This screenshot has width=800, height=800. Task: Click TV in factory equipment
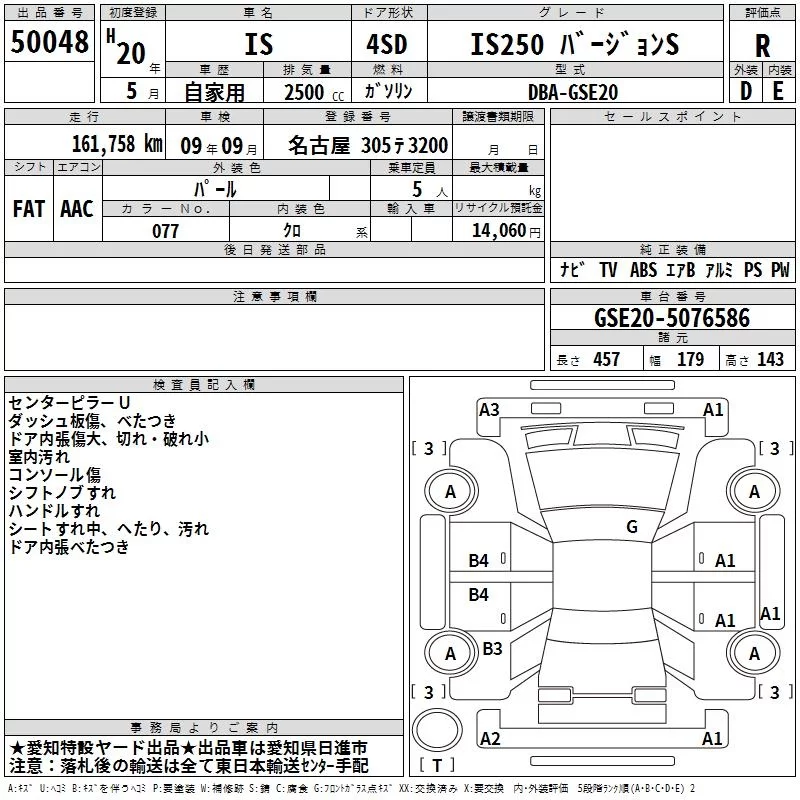click(608, 269)
